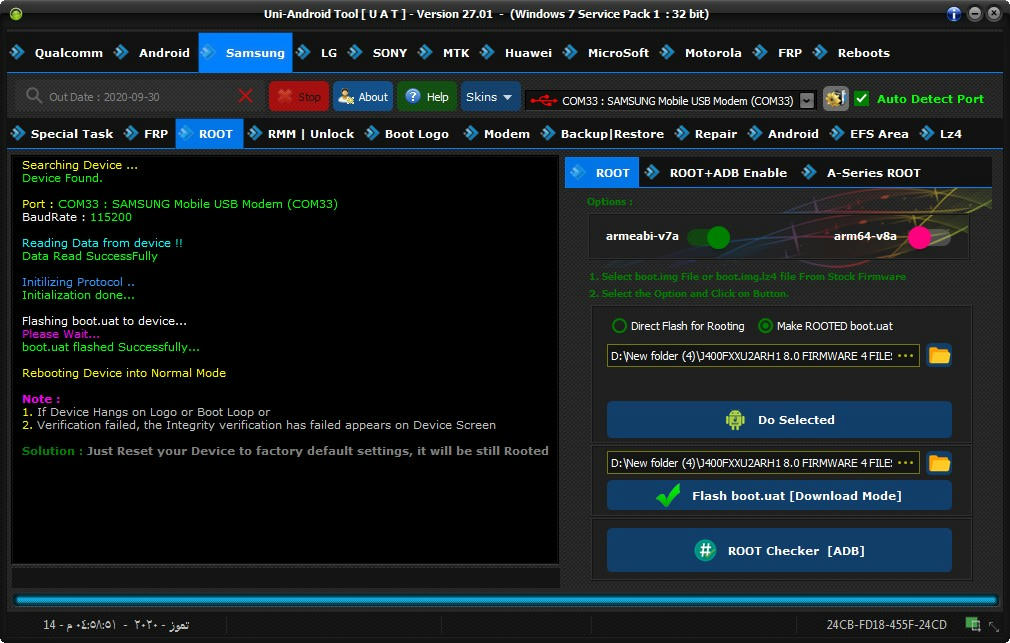Switch to the LG tab
The width and height of the screenshot is (1010, 643).
point(318,53)
